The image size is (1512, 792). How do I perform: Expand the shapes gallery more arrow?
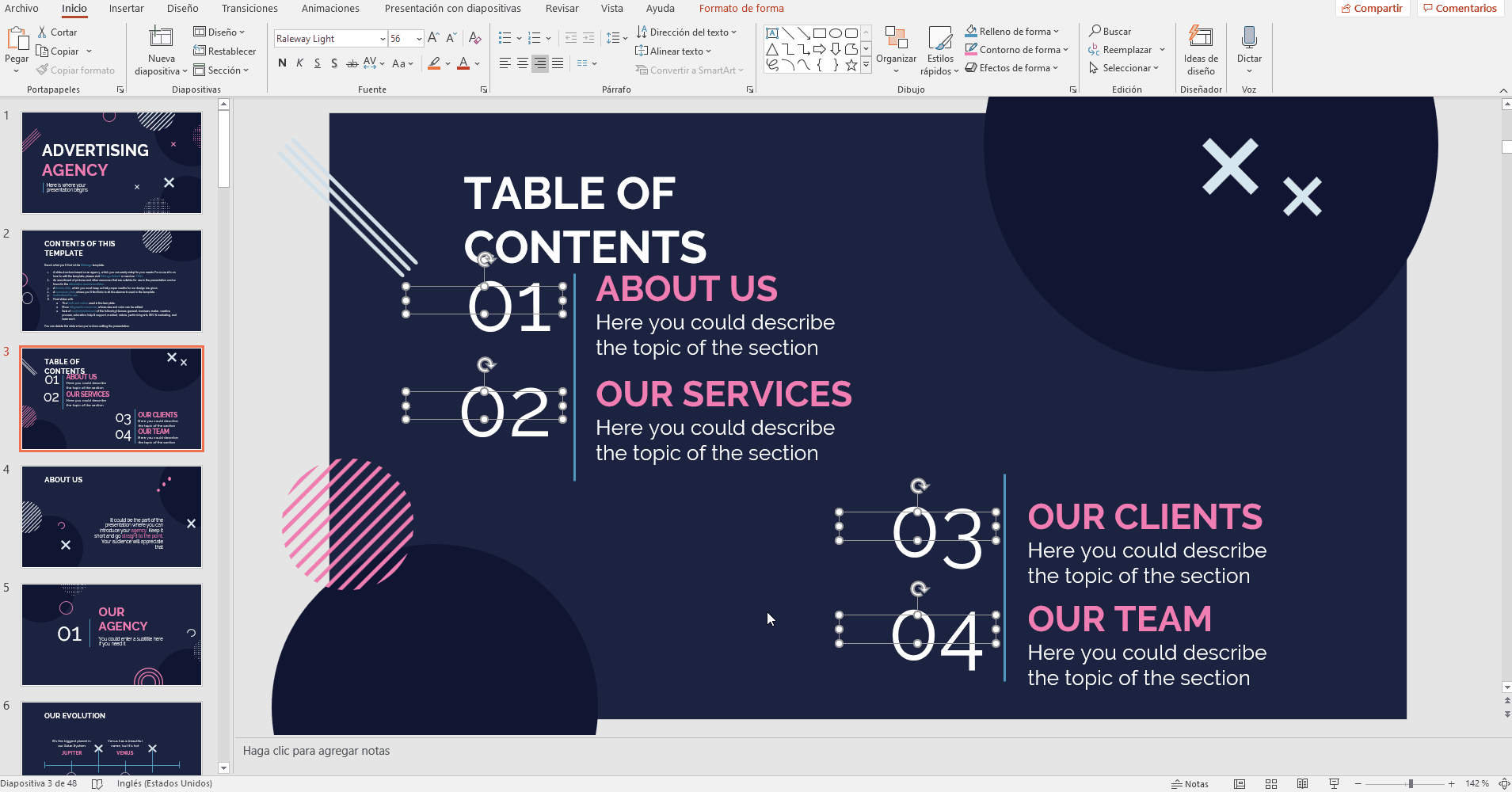pyautogui.click(x=866, y=65)
